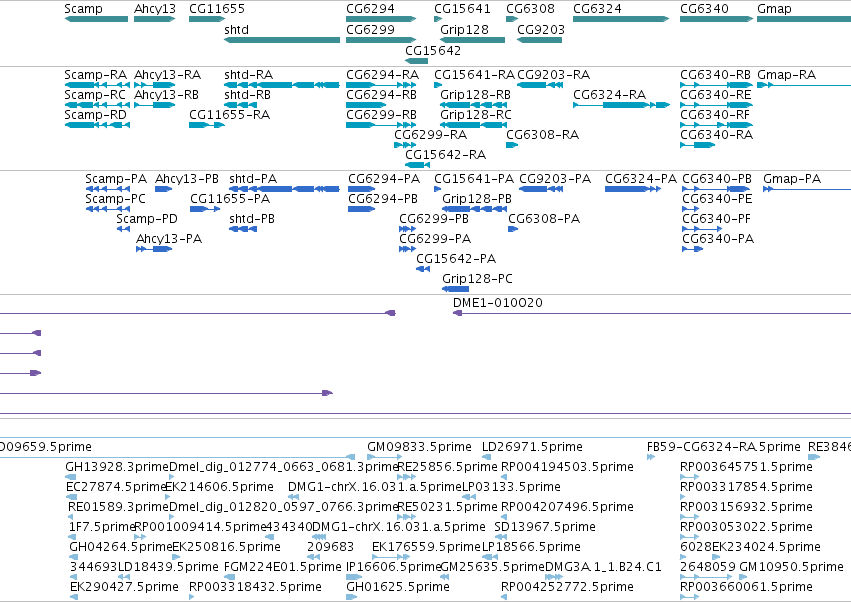Image resolution: width=851 pixels, height=602 pixels.
Task: Select EST label GM10950.5prime
Action: click(x=791, y=567)
